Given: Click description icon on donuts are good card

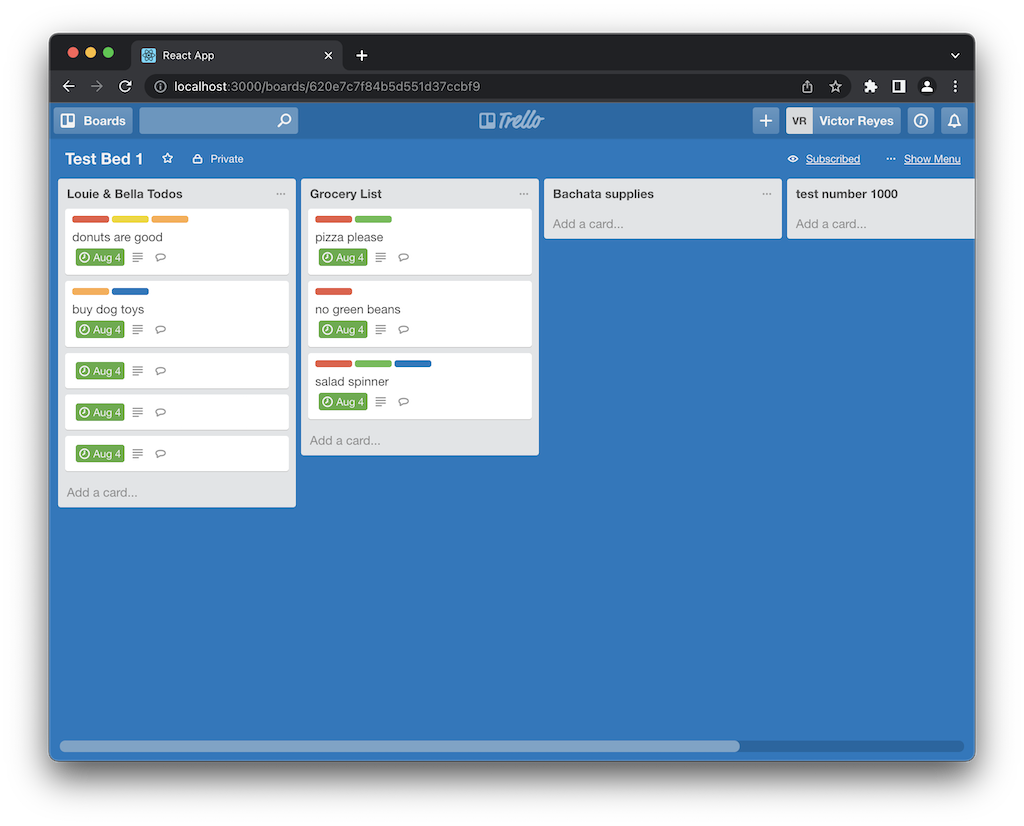Looking at the screenshot, I should pos(138,258).
